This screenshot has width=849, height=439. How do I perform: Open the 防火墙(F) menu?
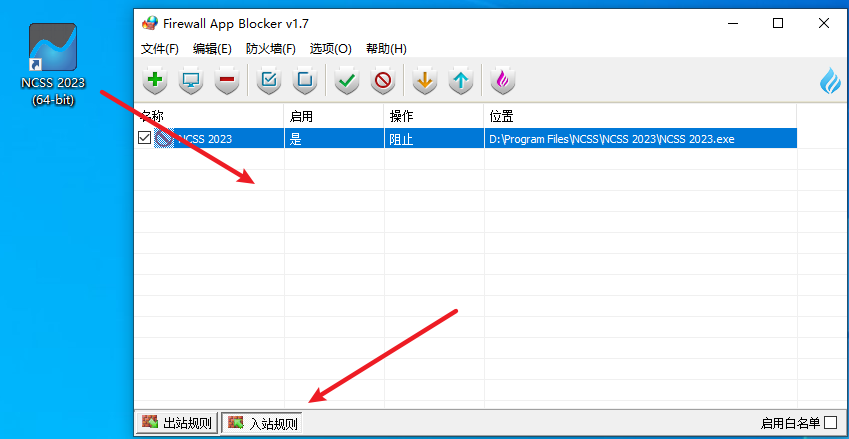click(270, 48)
